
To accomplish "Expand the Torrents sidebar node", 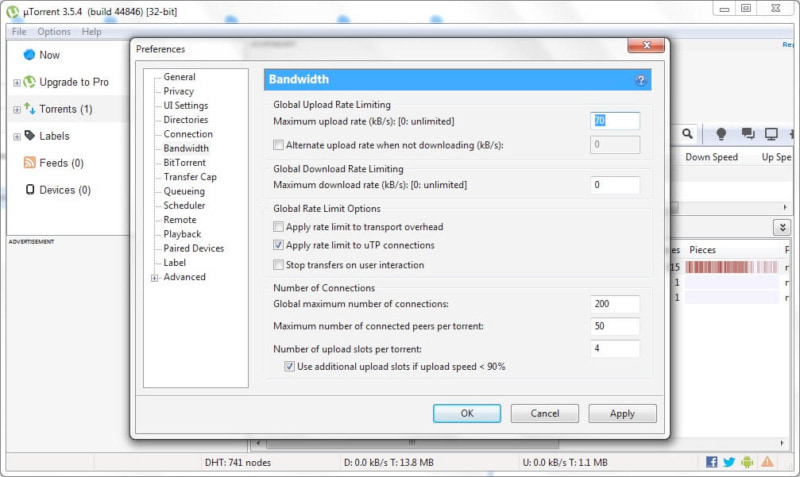I will (x=17, y=110).
